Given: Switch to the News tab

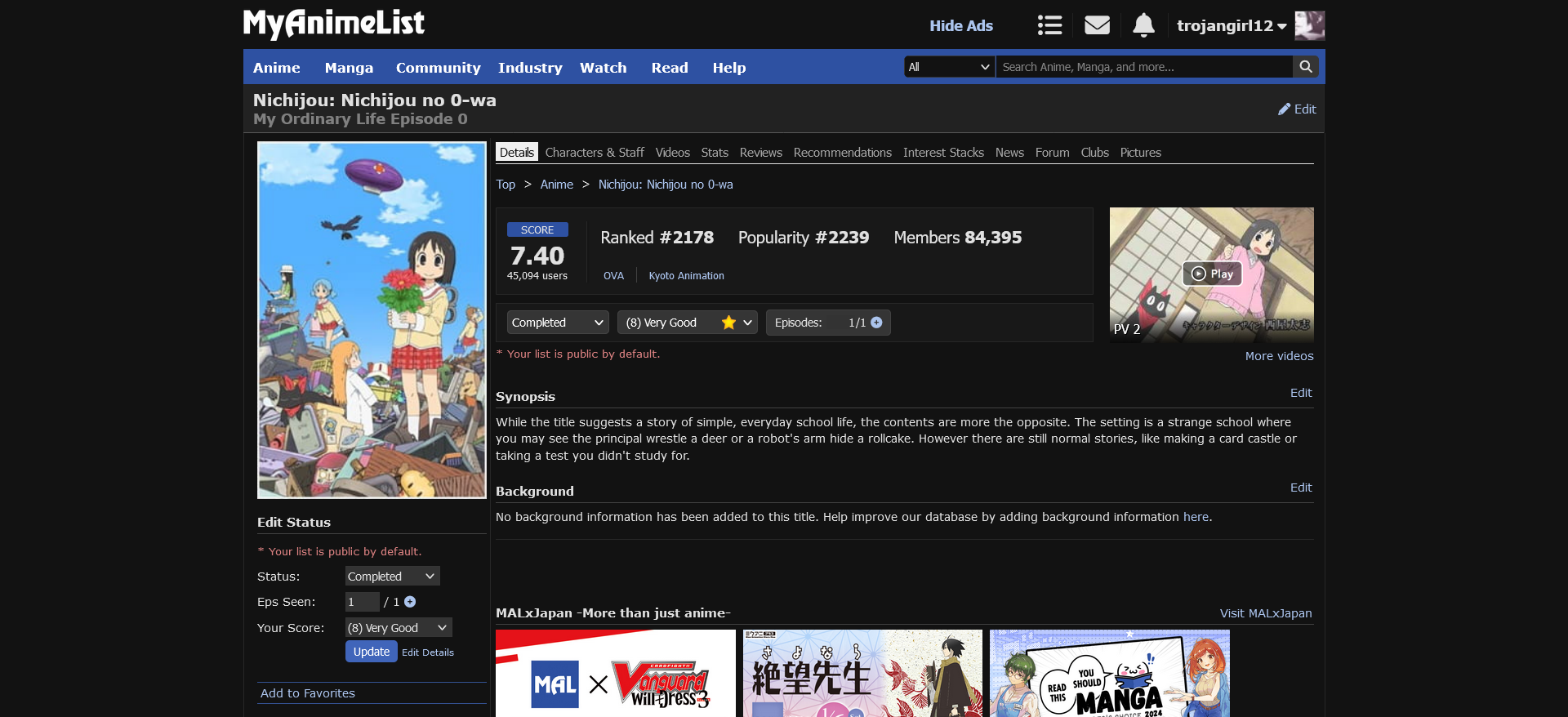Looking at the screenshot, I should tap(1009, 153).
